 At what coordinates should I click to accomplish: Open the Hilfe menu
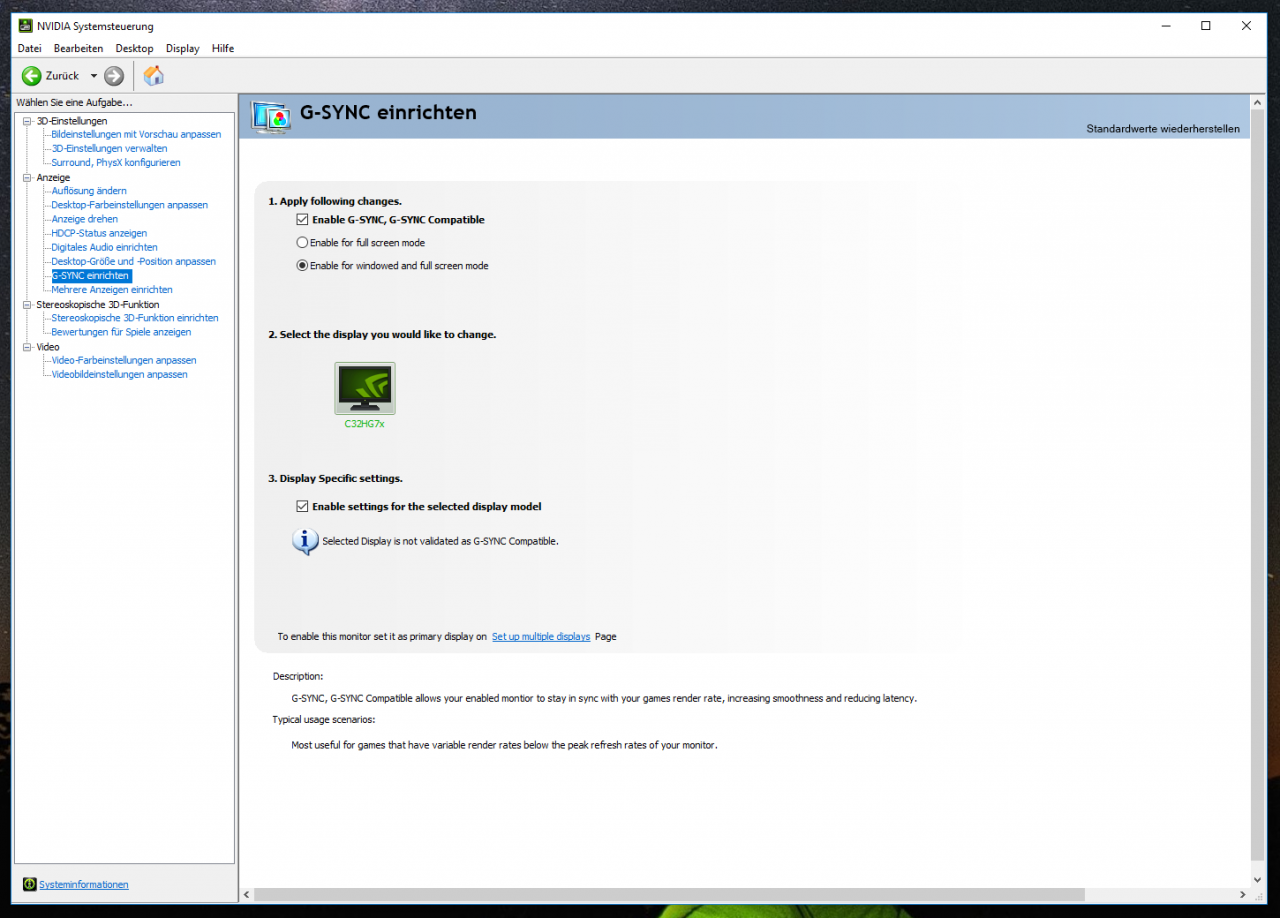pos(223,48)
